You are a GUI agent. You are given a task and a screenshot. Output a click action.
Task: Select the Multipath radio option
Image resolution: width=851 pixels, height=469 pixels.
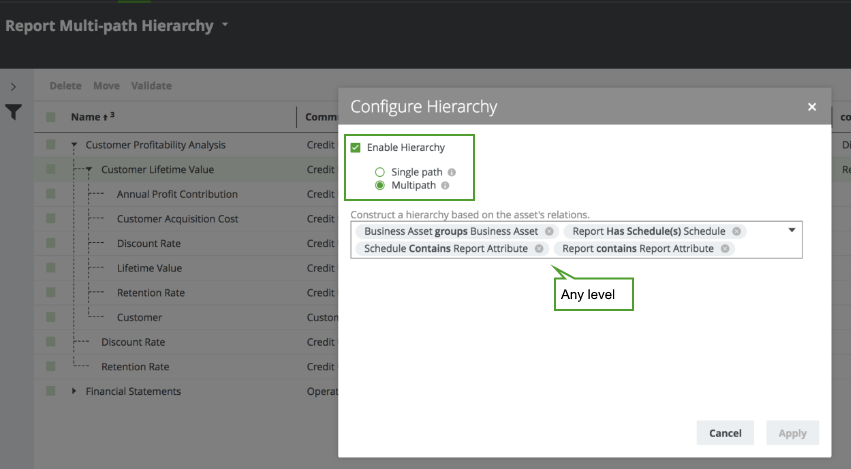(380, 185)
